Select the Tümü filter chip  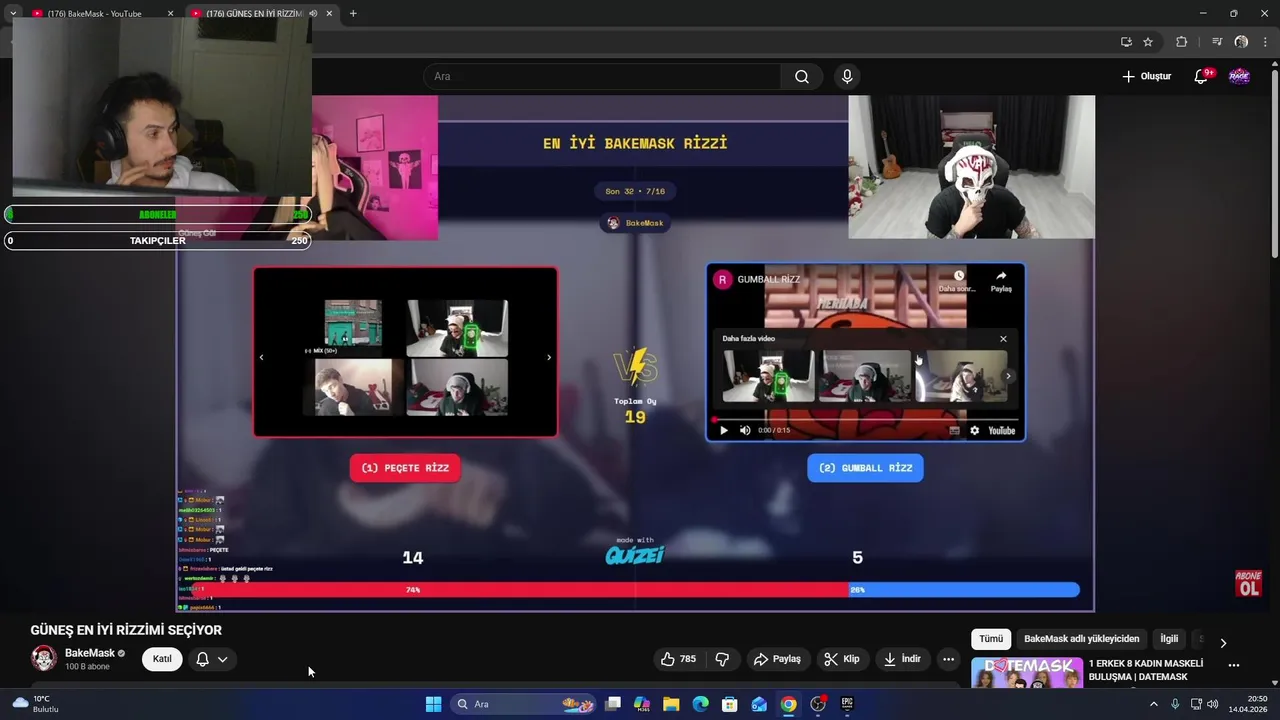click(x=991, y=639)
